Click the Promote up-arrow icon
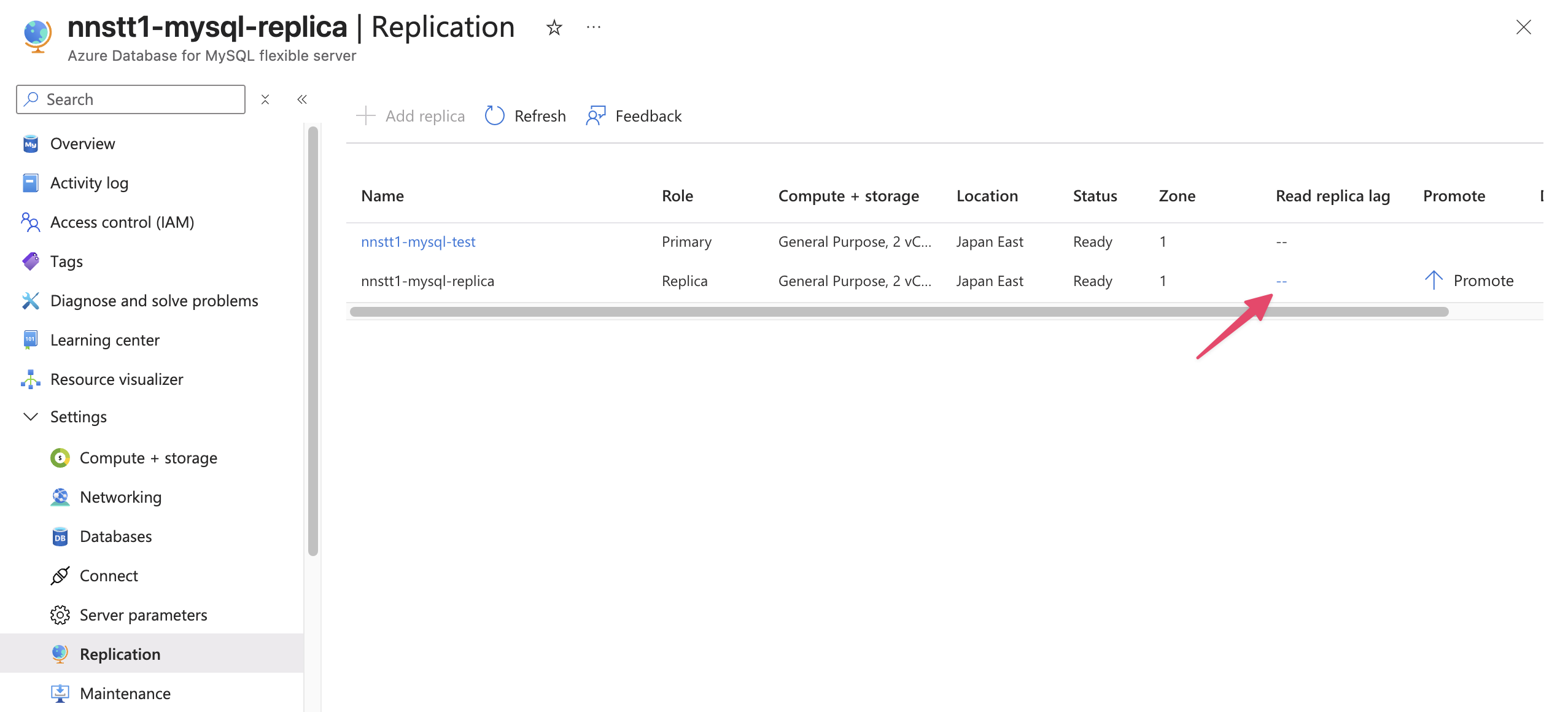Viewport: 1568px width, 712px height. coord(1433,281)
